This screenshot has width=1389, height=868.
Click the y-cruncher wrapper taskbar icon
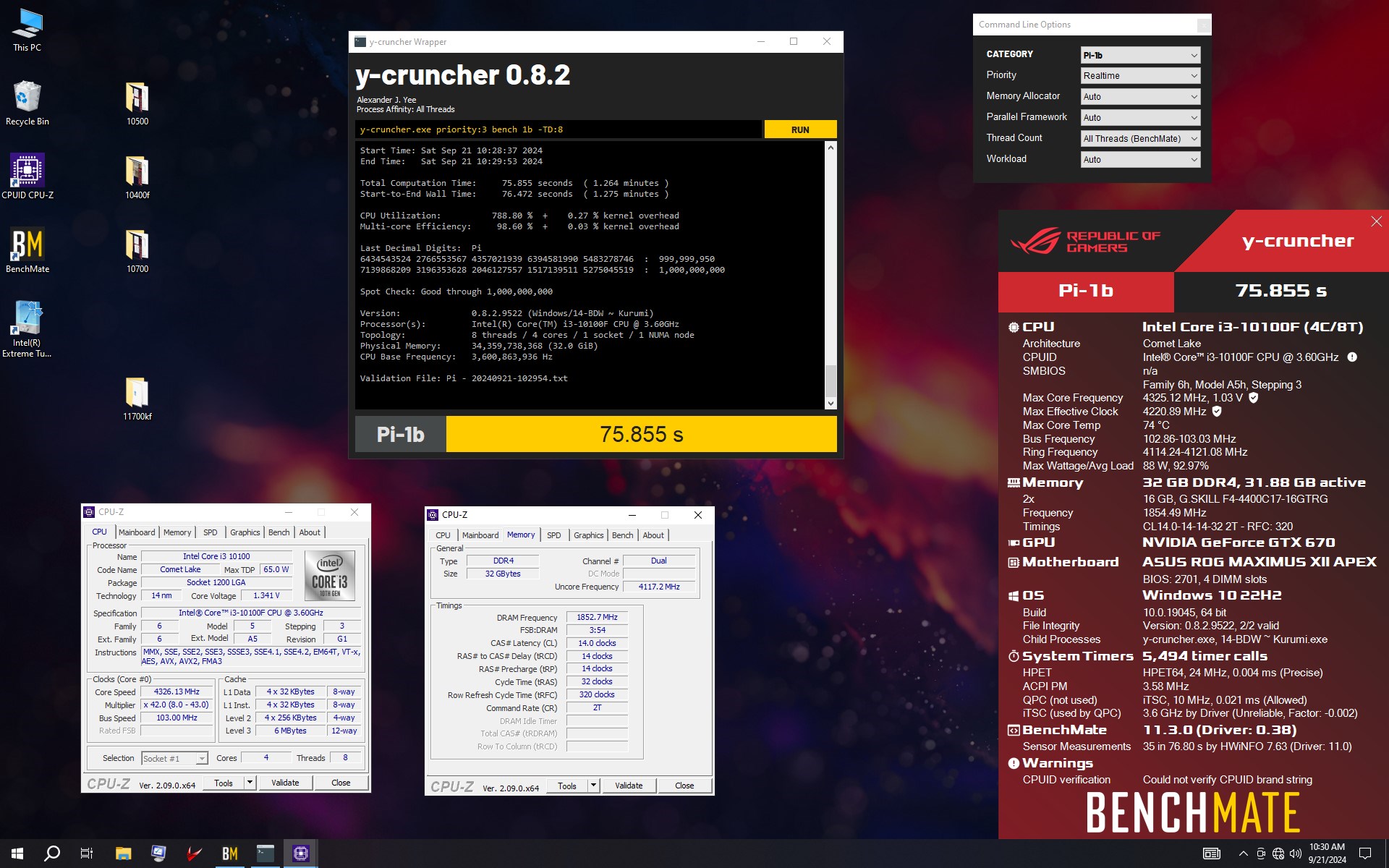point(266,854)
